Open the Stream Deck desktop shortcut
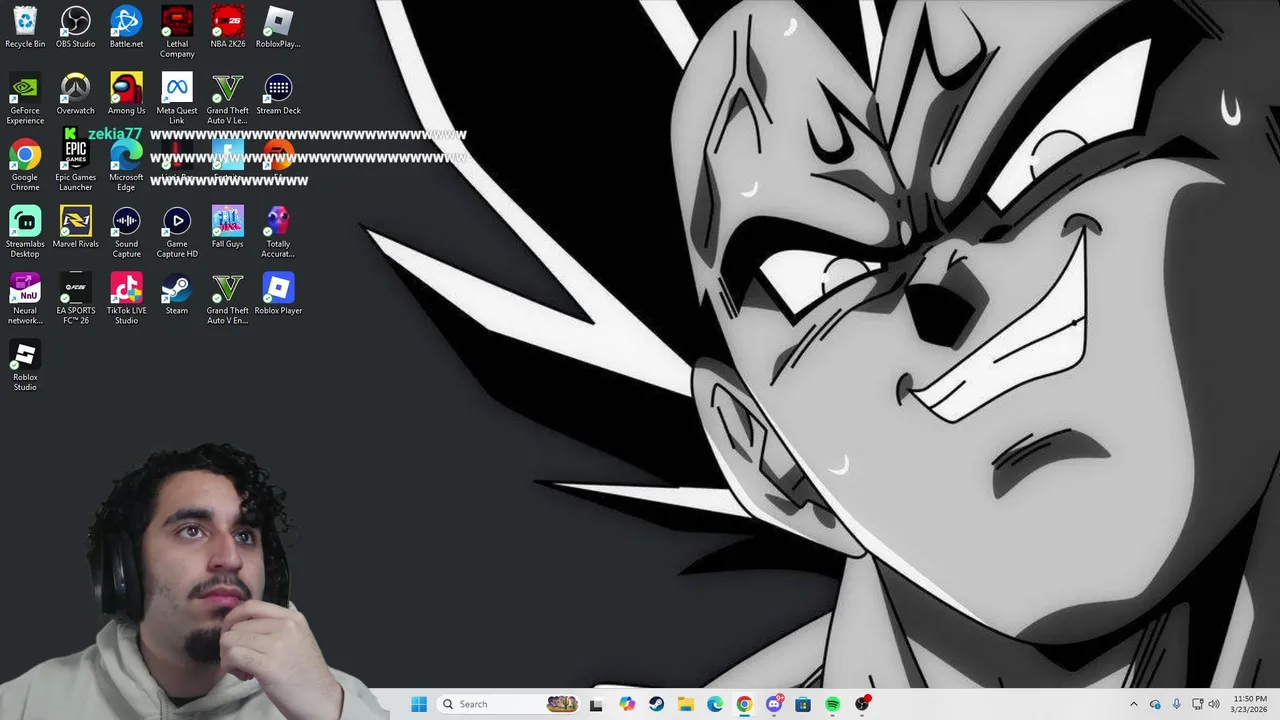The height and width of the screenshot is (720, 1280). click(x=278, y=95)
